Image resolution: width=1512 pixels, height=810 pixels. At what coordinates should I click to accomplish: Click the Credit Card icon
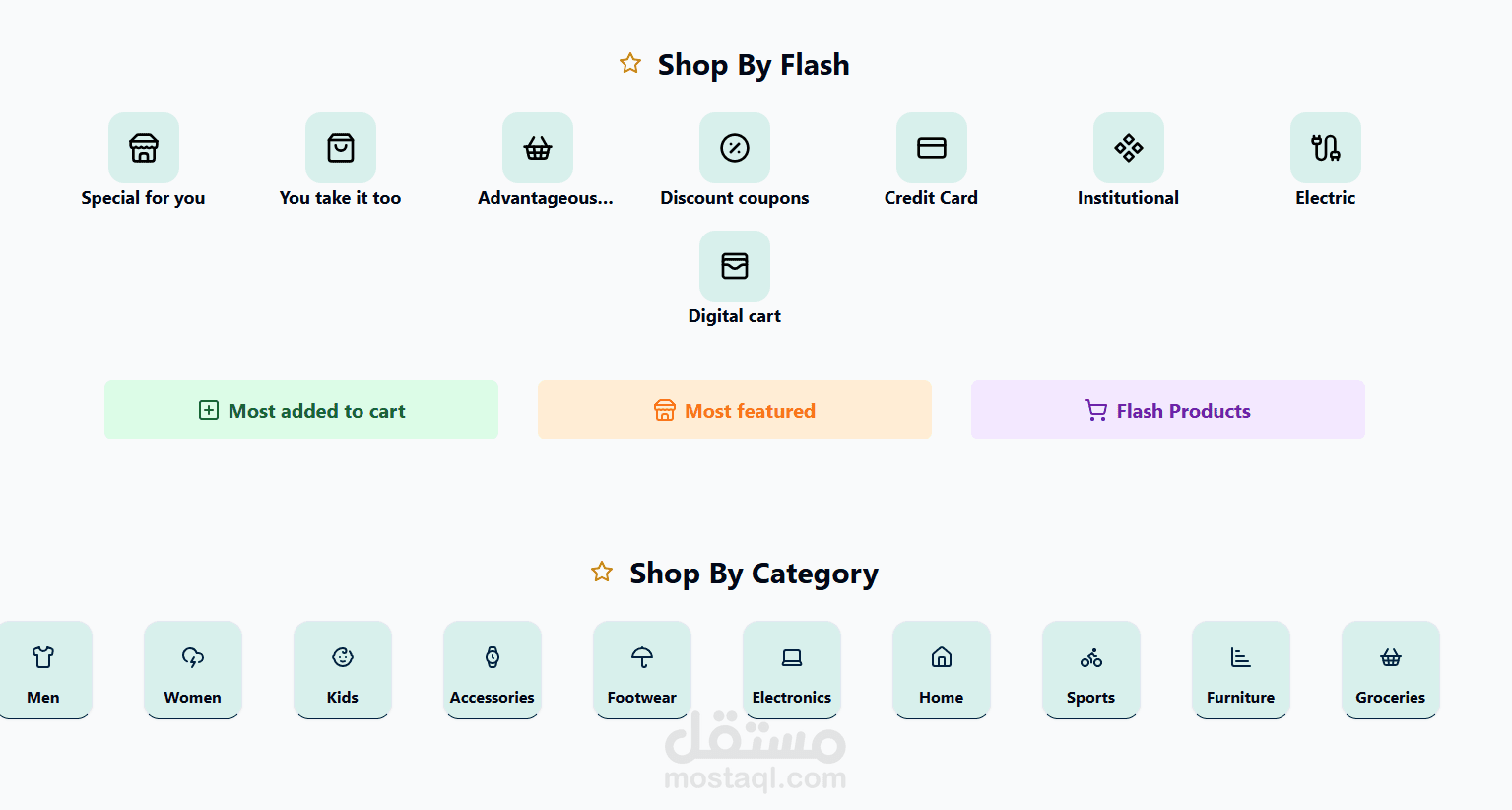[x=932, y=148]
